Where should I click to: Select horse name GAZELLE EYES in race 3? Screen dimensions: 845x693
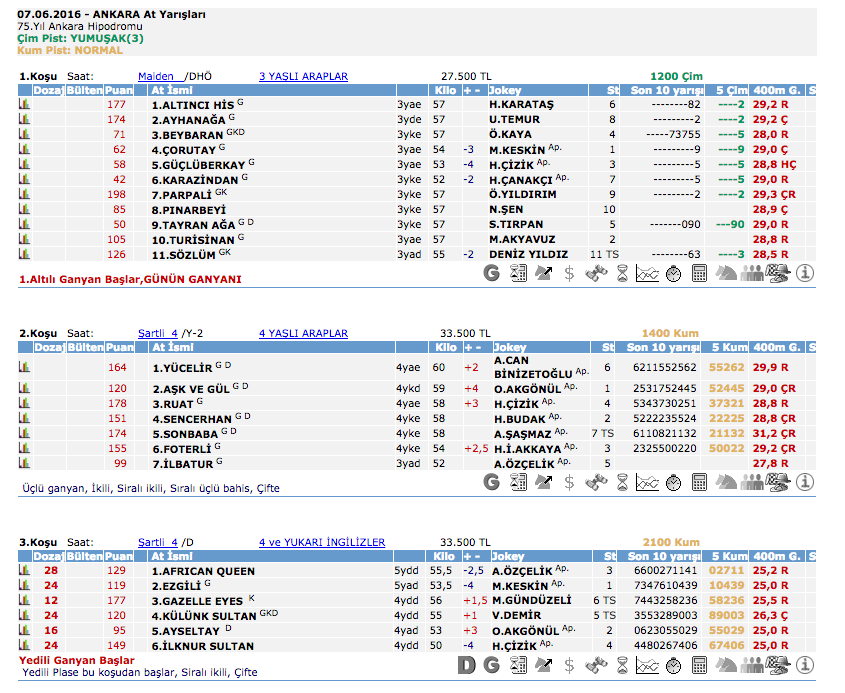click(197, 601)
